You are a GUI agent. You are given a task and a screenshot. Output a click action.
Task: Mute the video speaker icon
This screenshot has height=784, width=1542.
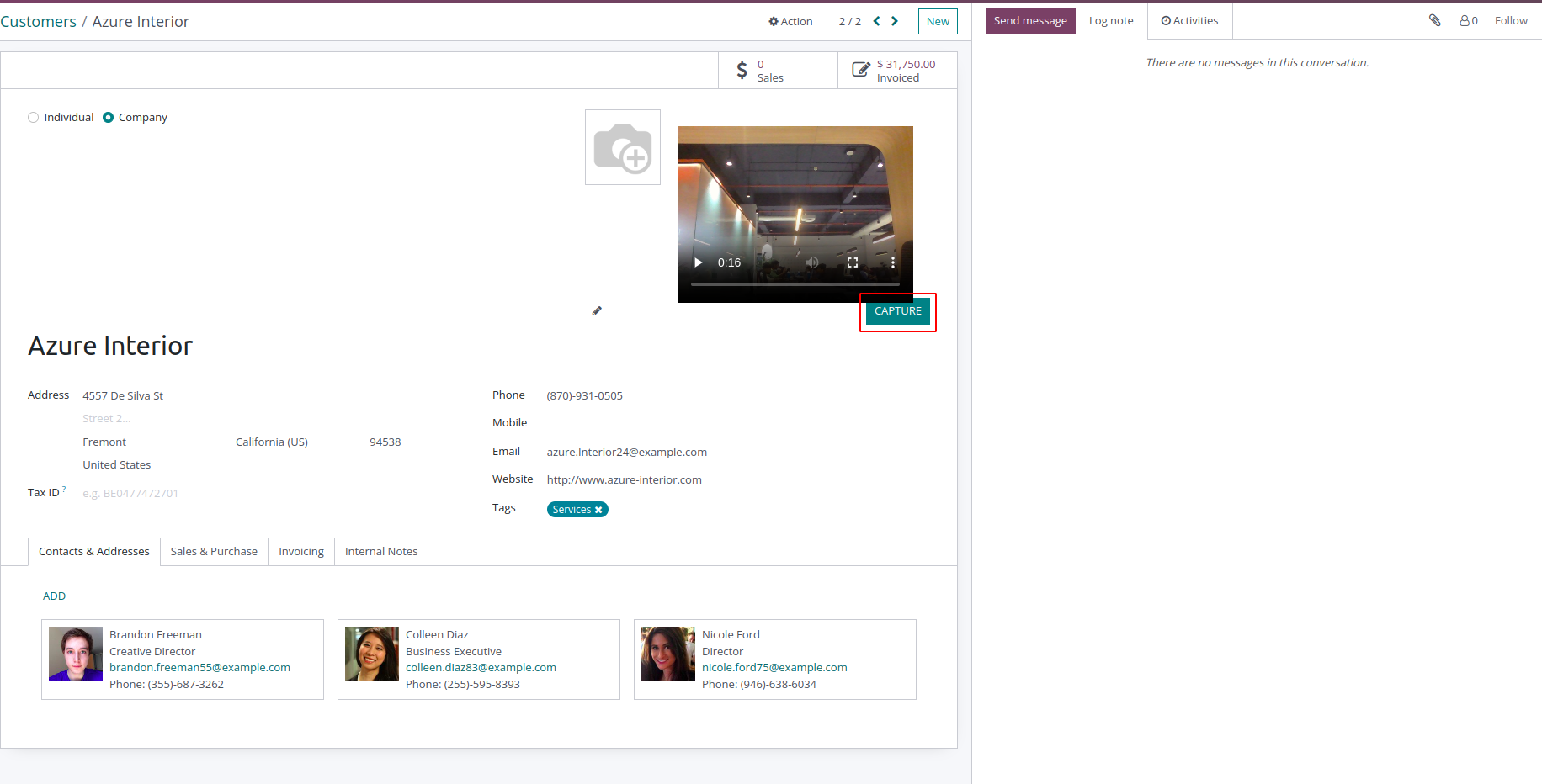pos(812,262)
